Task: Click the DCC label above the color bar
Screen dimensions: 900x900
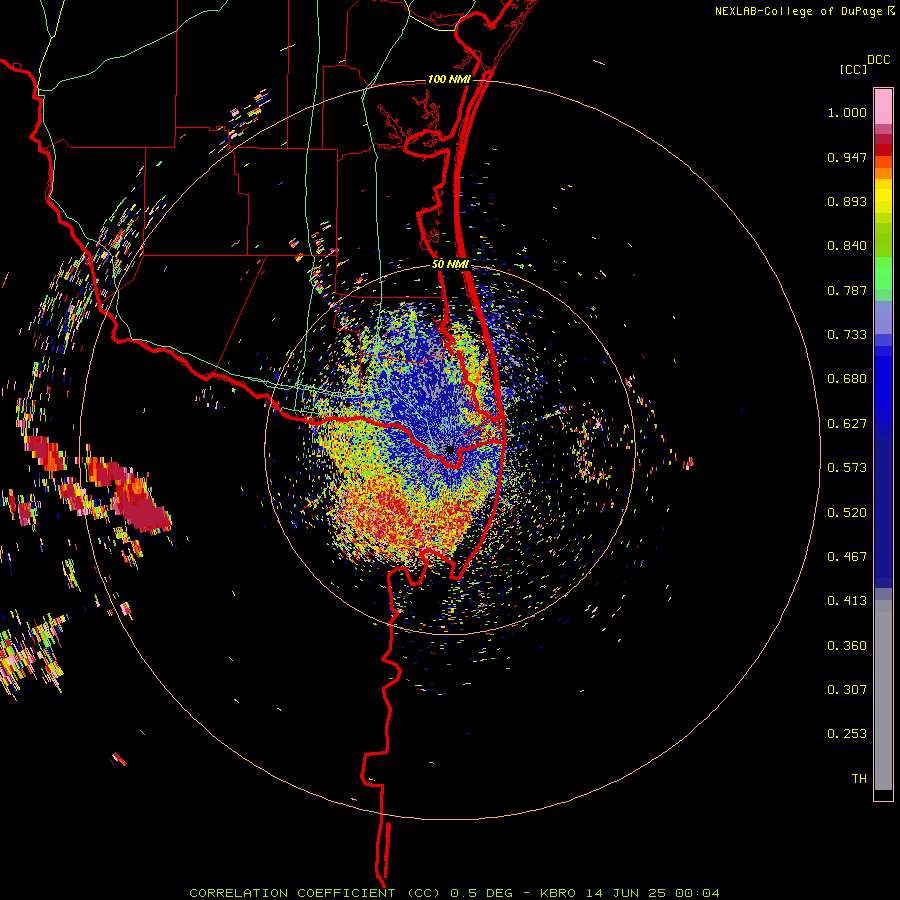Action: 878,60
